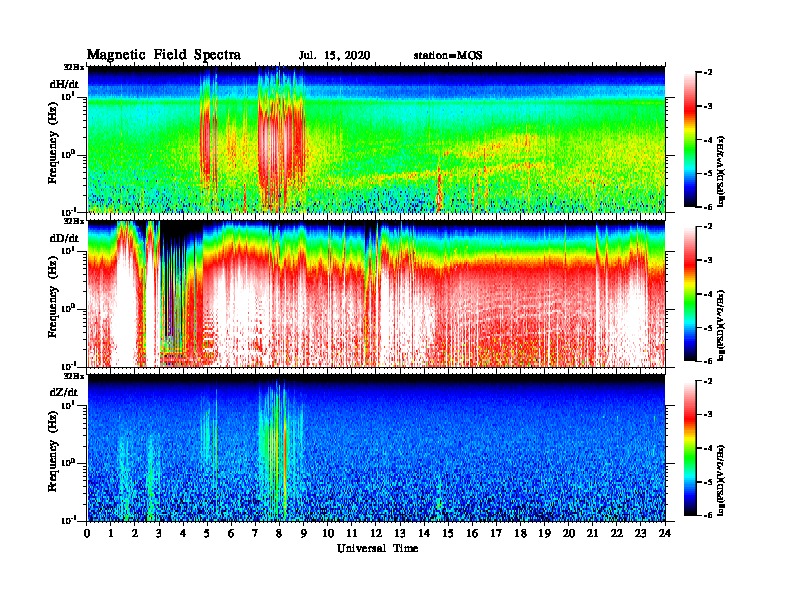This screenshot has width=792, height=612.
Task: Click hour 17 on the time axis
Action: coord(497,534)
